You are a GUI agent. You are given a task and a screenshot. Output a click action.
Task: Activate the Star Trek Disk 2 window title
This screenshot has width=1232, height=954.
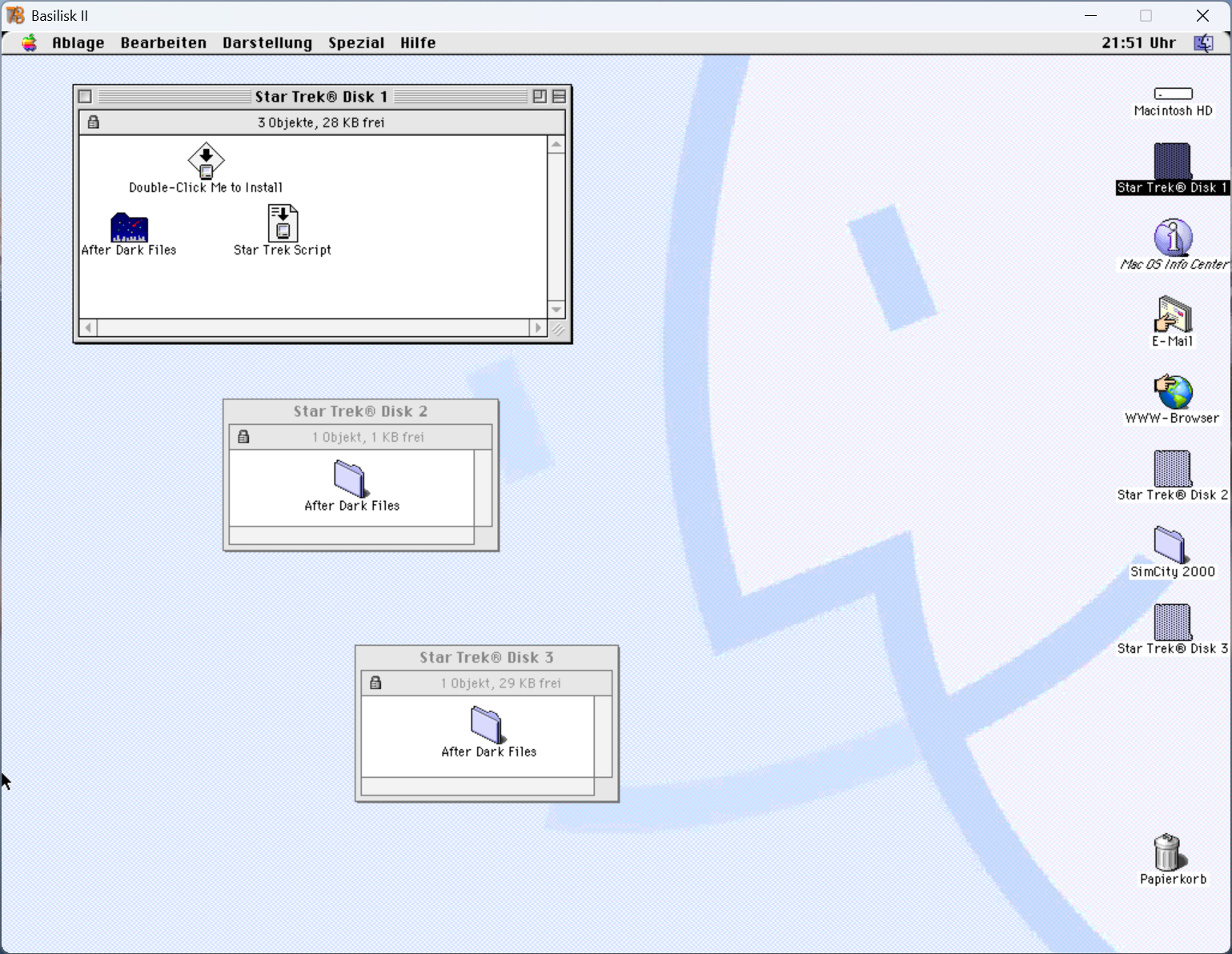tap(360, 411)
